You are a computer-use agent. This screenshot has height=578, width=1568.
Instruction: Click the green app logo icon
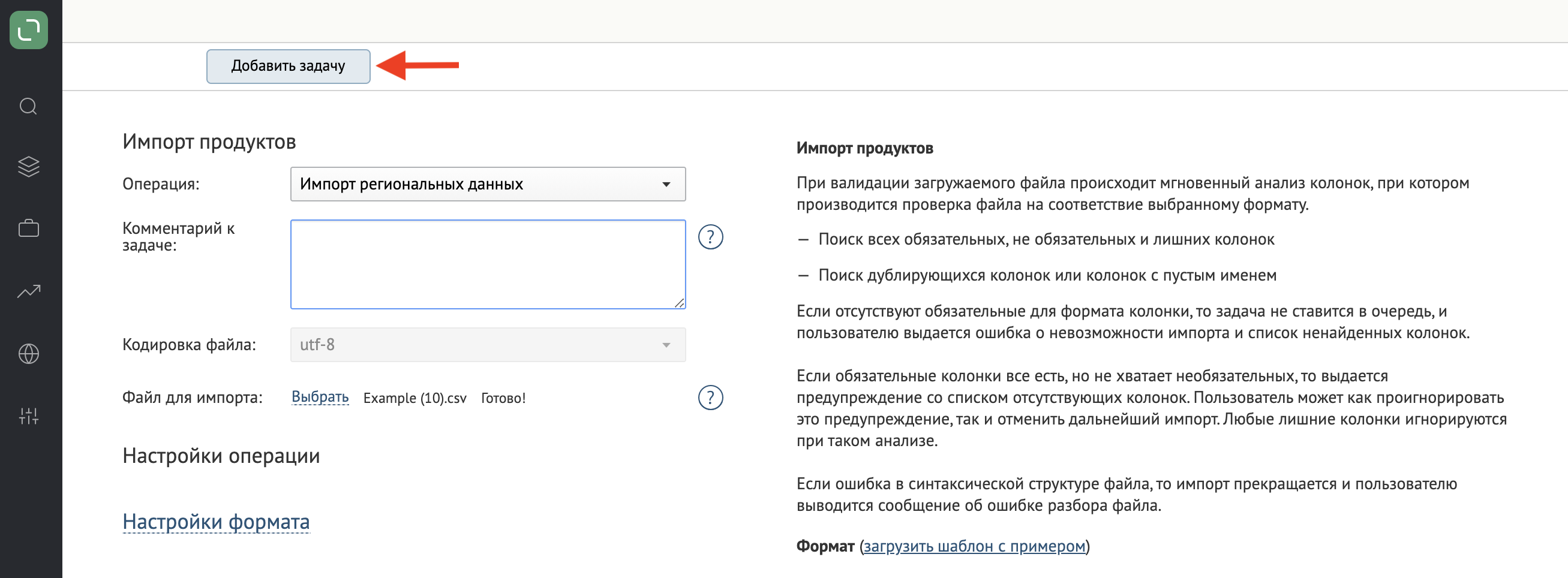(29, 30)
